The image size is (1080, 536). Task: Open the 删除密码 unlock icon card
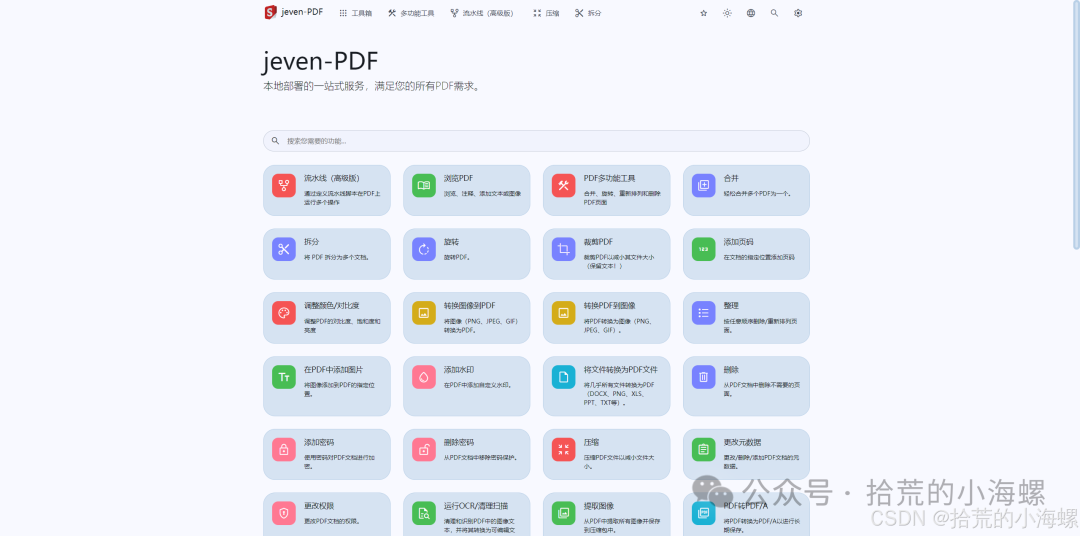[x=424, y=450]
